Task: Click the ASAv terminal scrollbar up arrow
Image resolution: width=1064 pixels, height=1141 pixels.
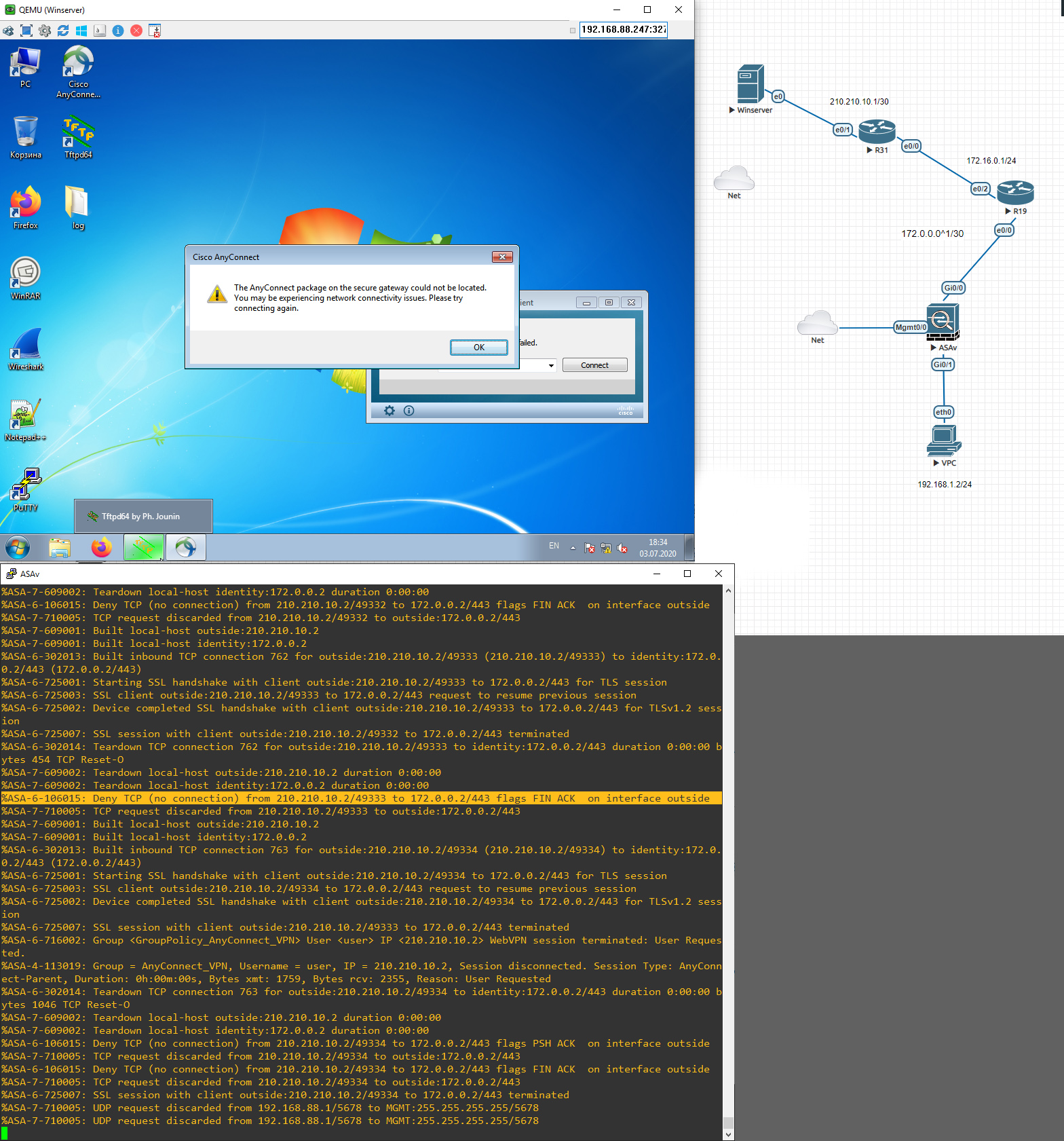Action: 728,591
